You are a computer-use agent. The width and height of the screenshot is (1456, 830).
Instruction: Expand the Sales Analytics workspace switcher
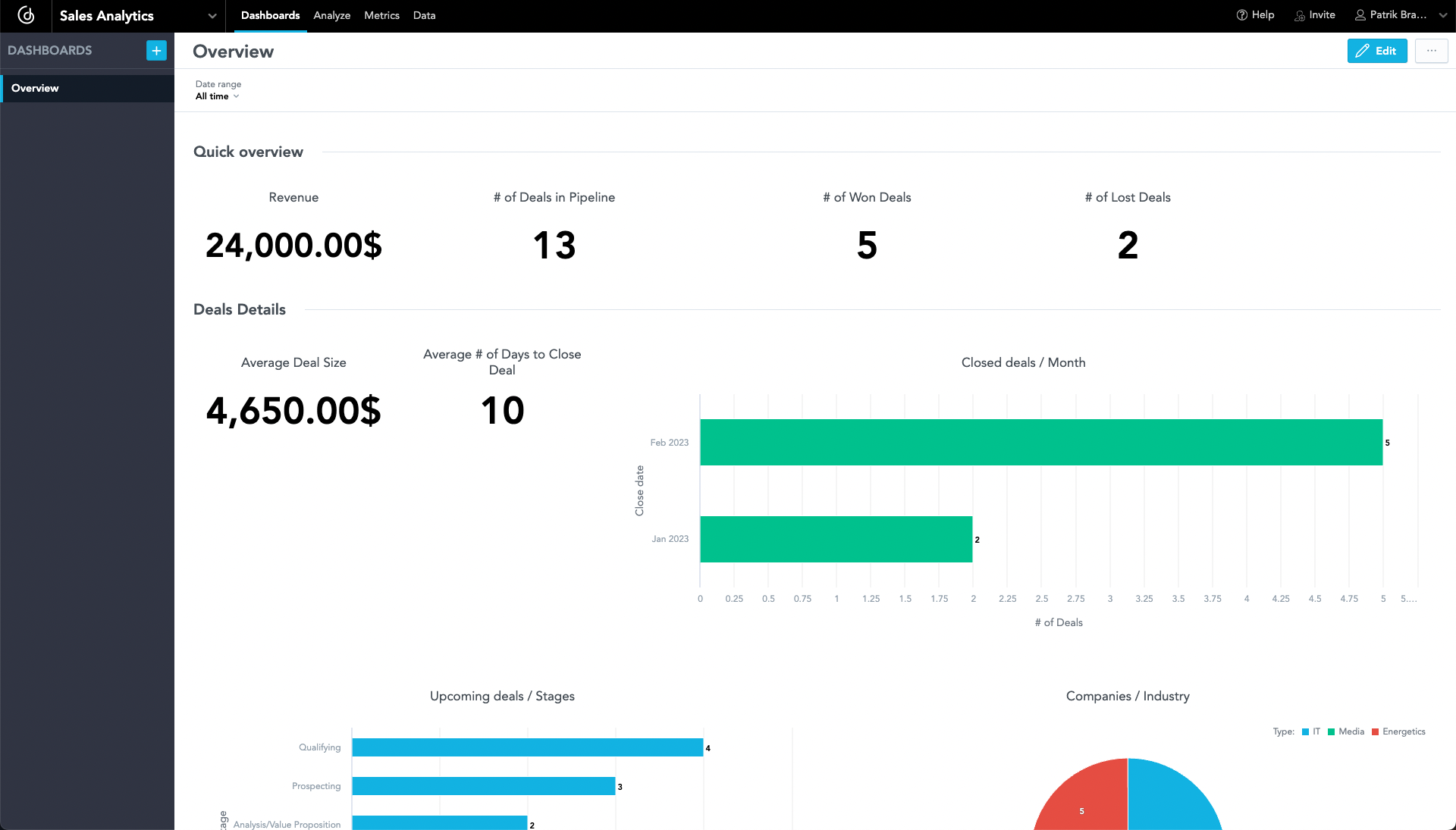click(x=211, y=15)
